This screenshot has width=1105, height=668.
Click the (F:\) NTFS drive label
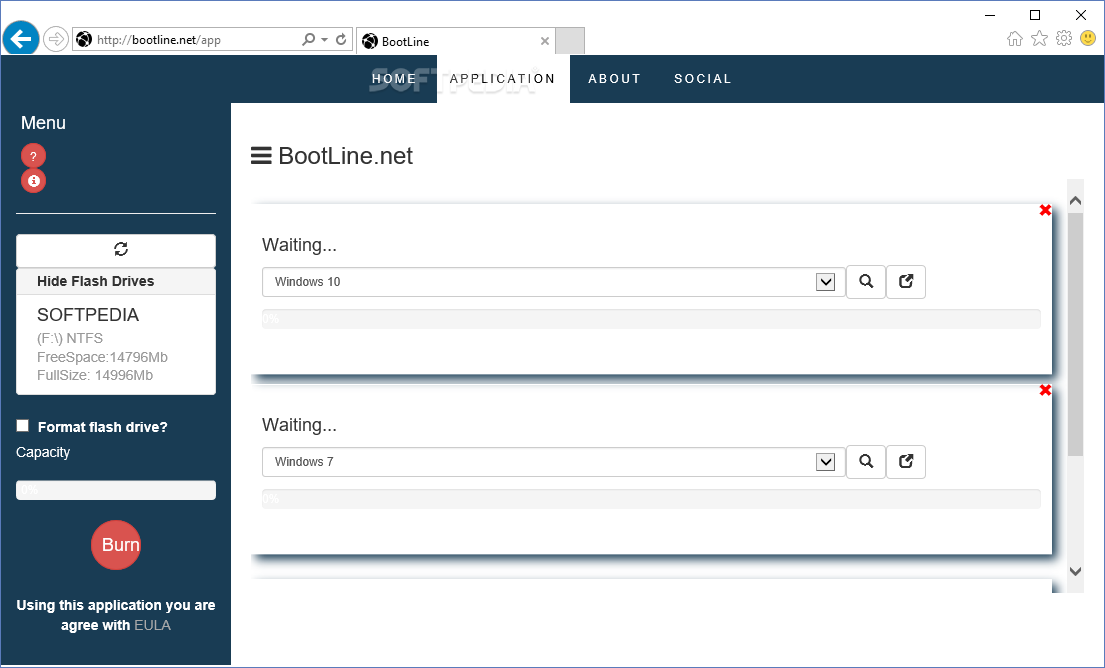70,338
